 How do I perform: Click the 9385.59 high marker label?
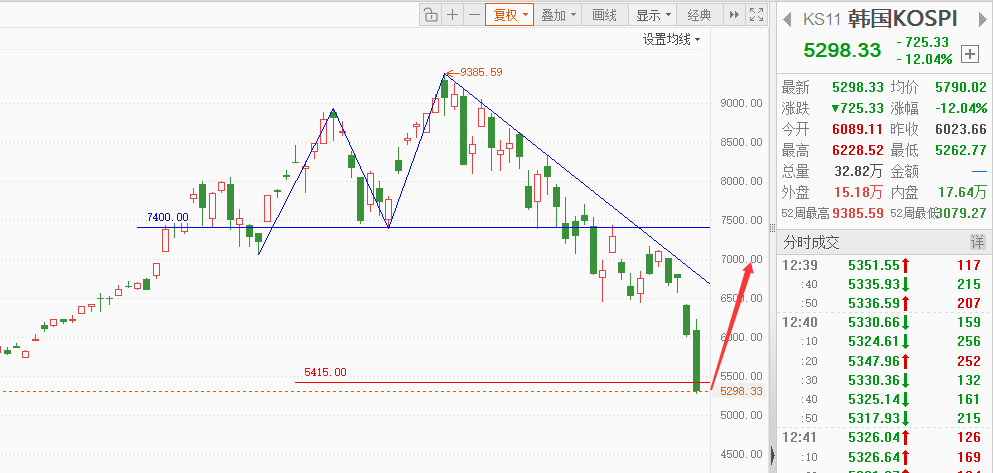click(x=481, y=72)
